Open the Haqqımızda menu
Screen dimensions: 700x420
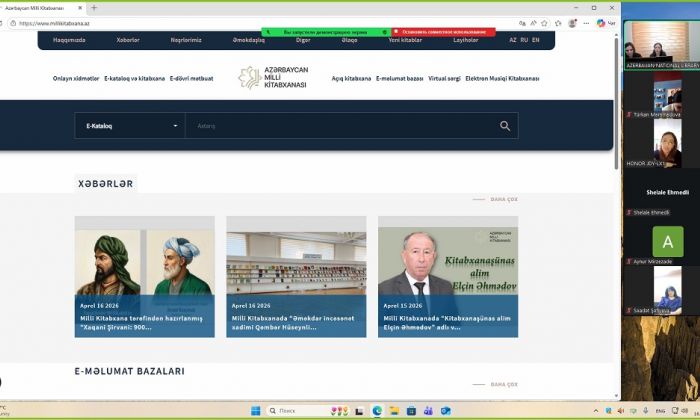(69, 40)
